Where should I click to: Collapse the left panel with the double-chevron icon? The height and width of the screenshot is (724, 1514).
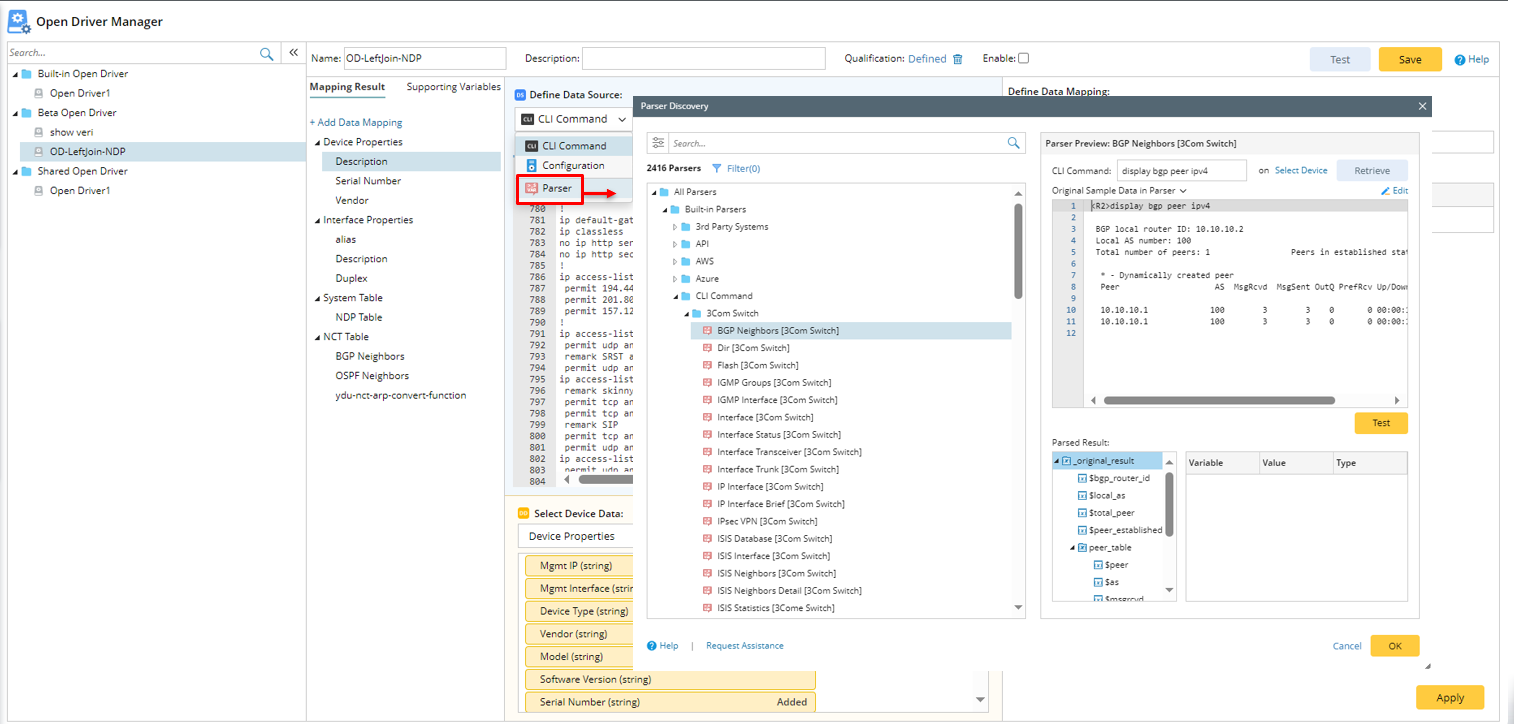pyautogui.click(x=293, y=53)
